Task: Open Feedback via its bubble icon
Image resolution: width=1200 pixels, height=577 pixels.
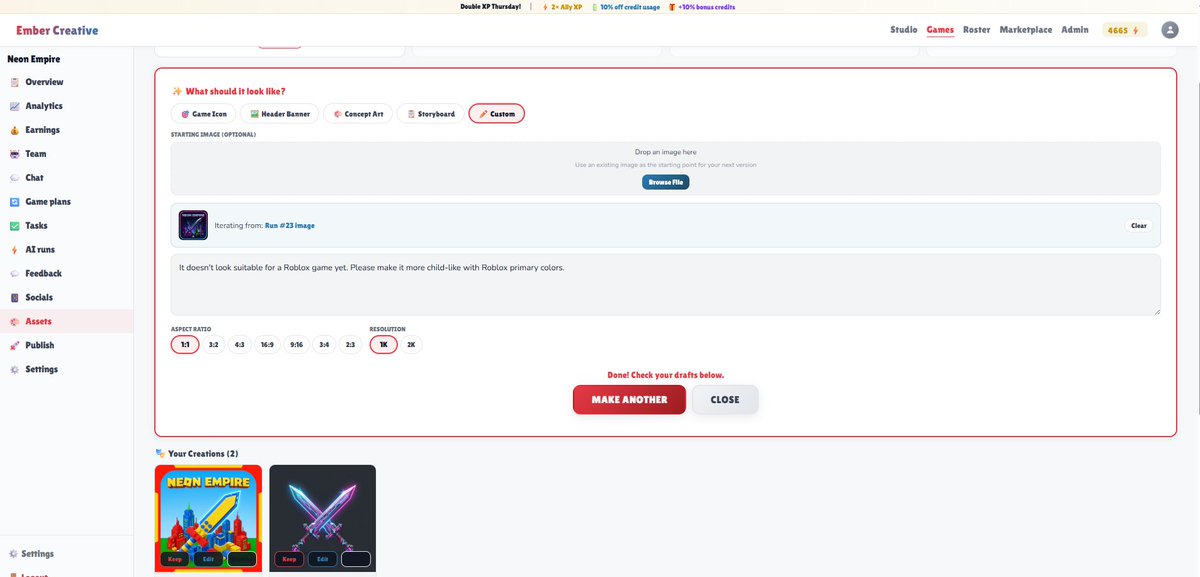Action: tap(15, 274)
